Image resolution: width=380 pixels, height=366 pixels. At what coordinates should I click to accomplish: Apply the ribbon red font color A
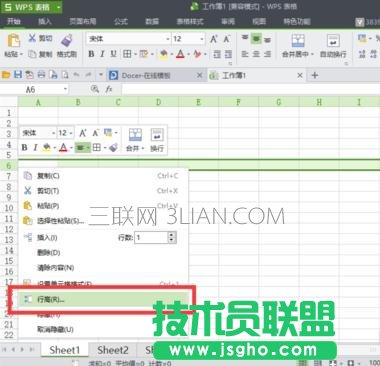(180, 54)
